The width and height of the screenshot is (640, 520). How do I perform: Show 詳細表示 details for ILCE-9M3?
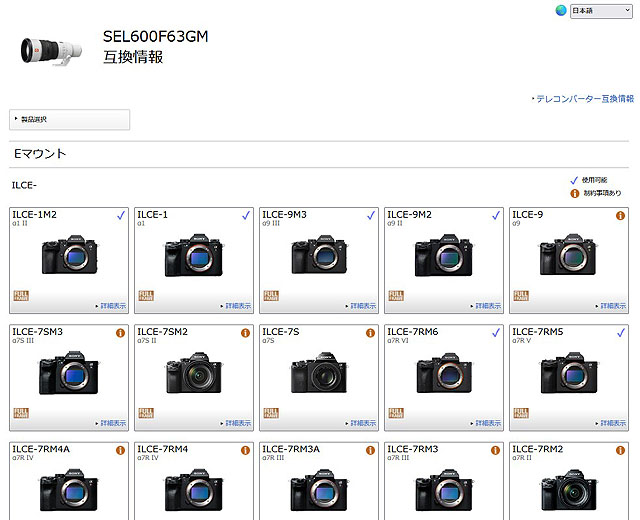tap(363, 306)
